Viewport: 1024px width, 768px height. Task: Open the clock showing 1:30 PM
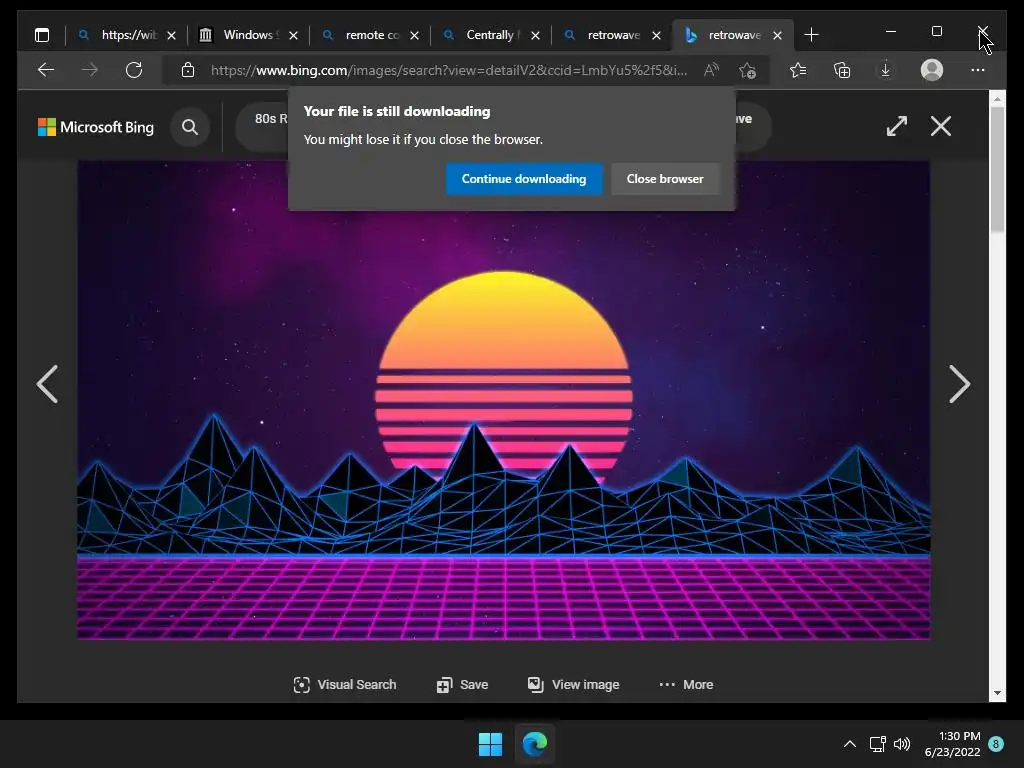point(953,744)
